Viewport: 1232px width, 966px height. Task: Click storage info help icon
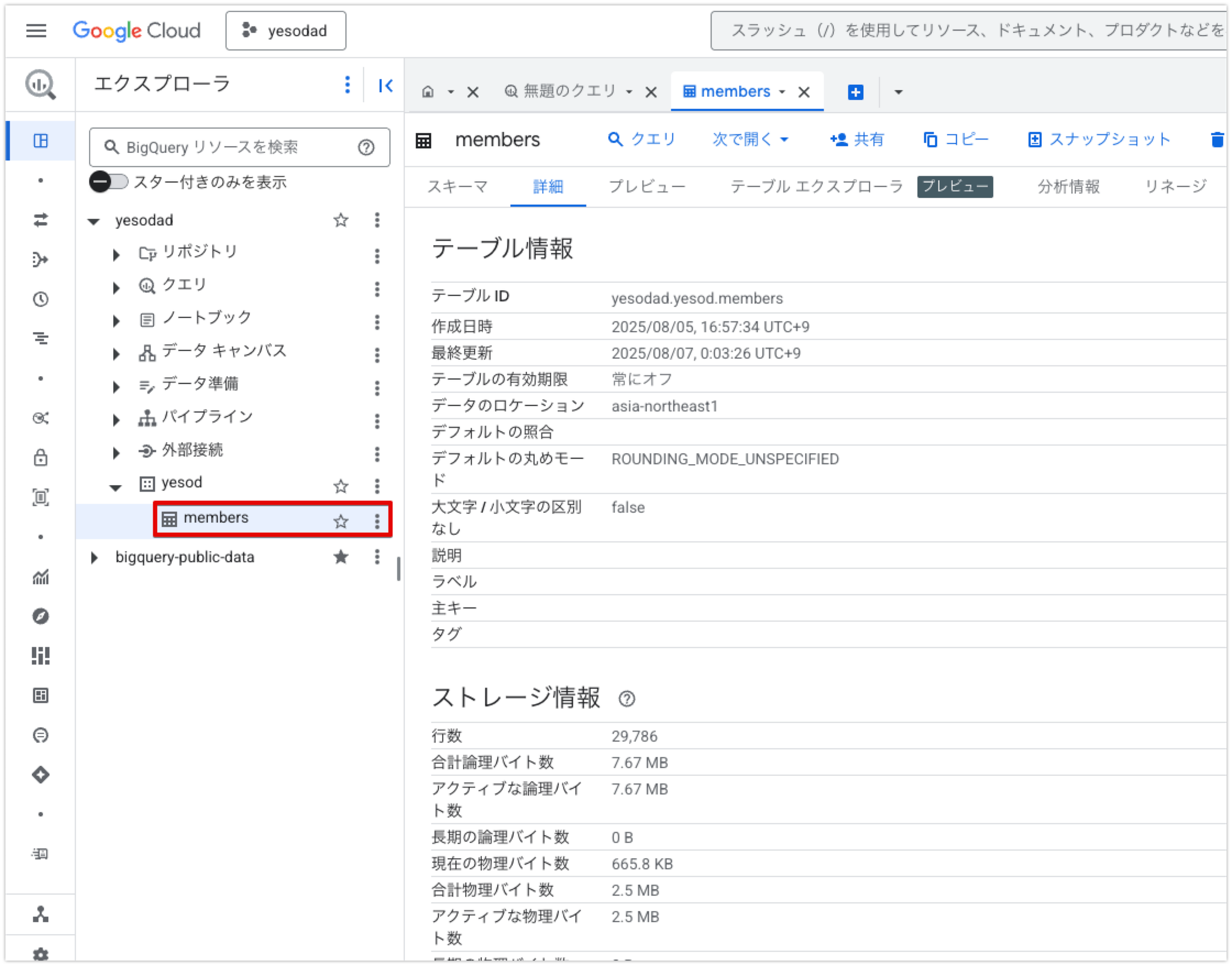(x=626, y=699)
